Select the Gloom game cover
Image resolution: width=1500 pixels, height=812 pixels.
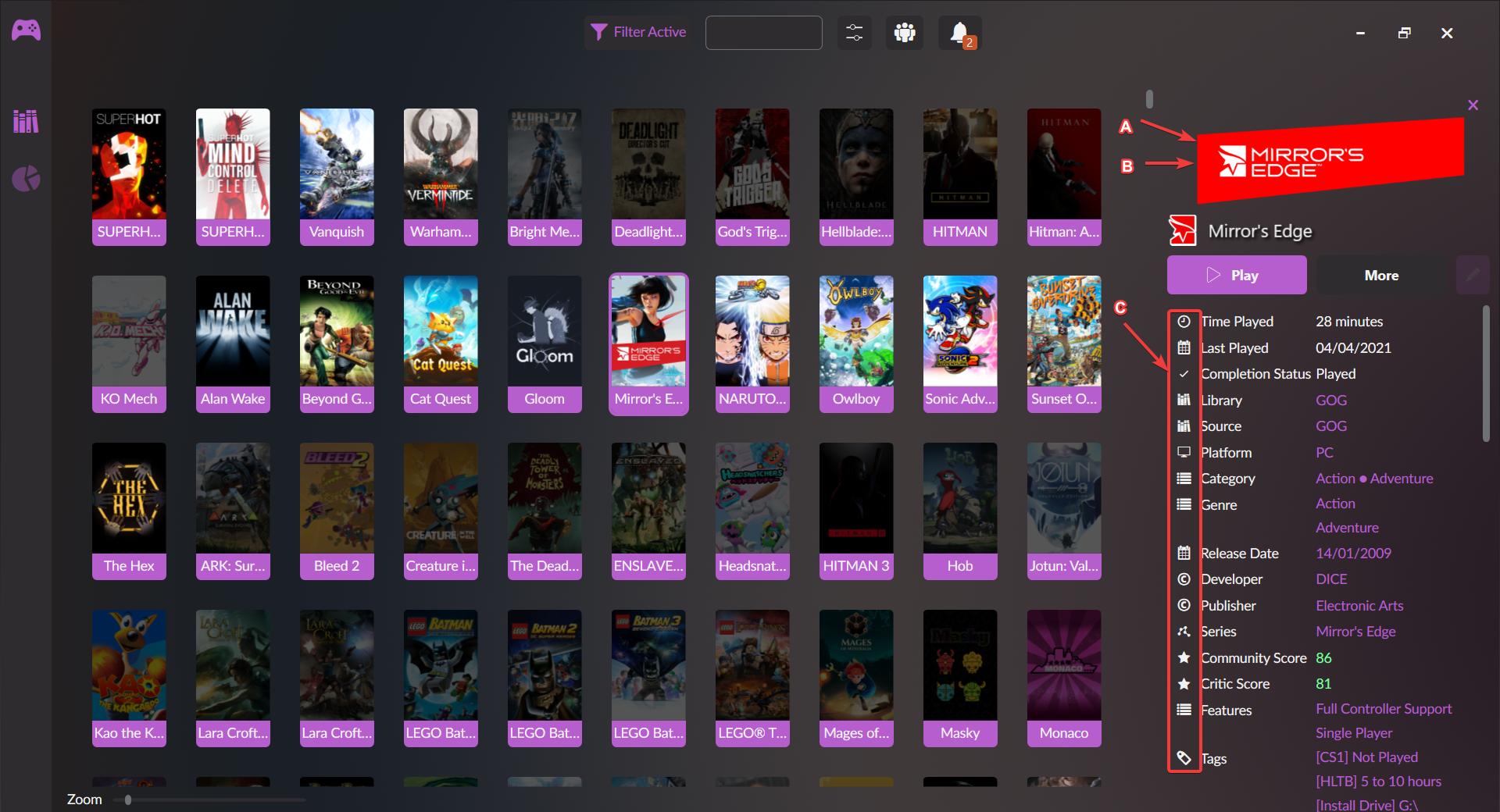pyautogui.click(x=545, y=344)
